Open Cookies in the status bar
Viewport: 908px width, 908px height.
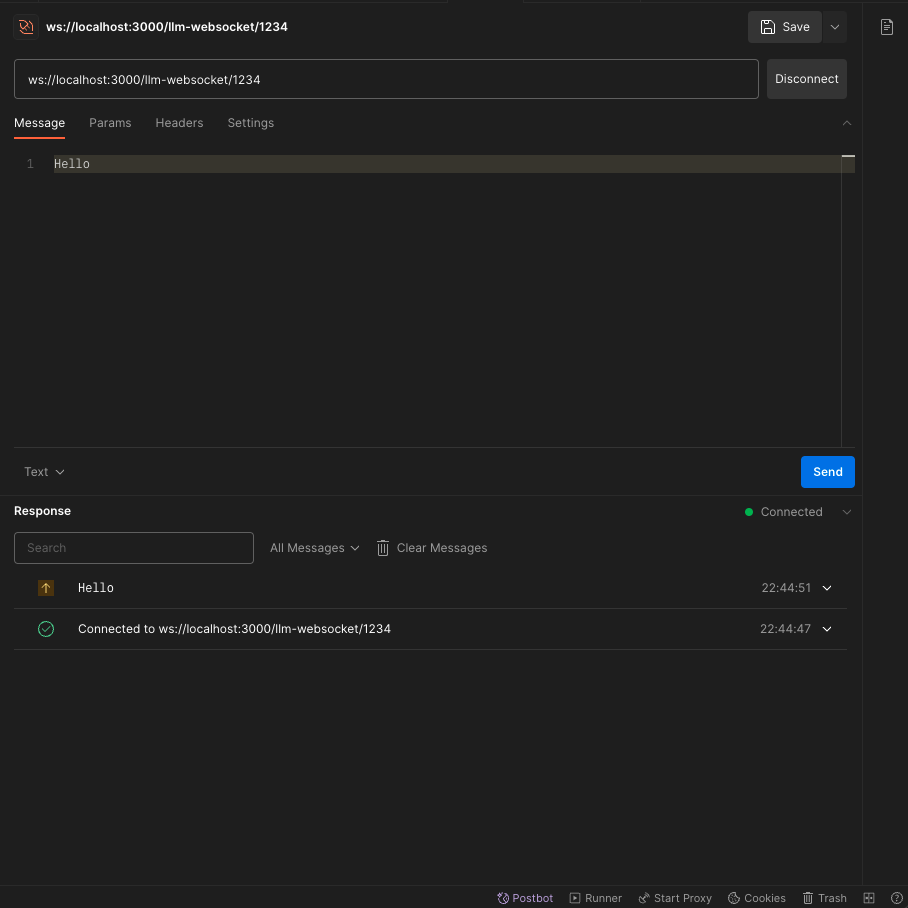point(757,898)
